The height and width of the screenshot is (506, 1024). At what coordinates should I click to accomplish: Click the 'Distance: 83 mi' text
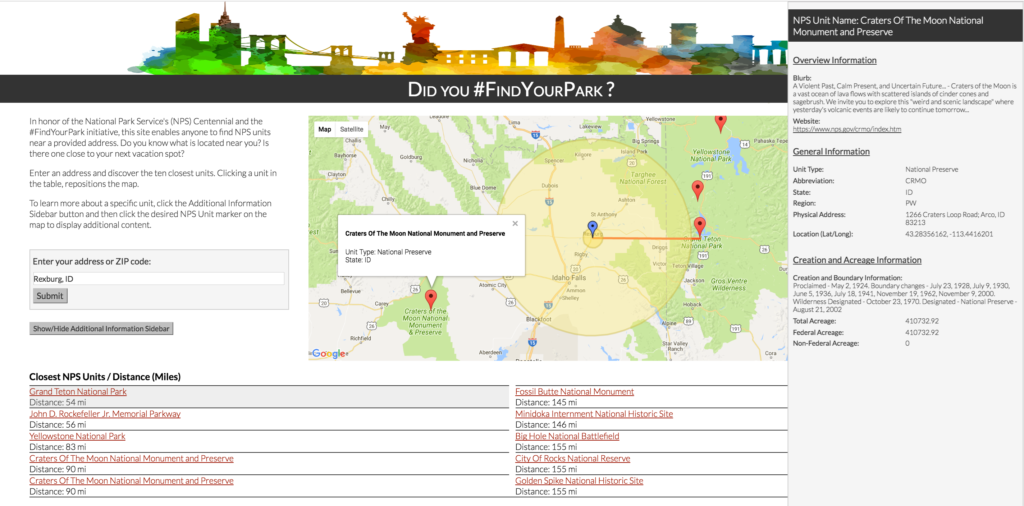(58, 447)
